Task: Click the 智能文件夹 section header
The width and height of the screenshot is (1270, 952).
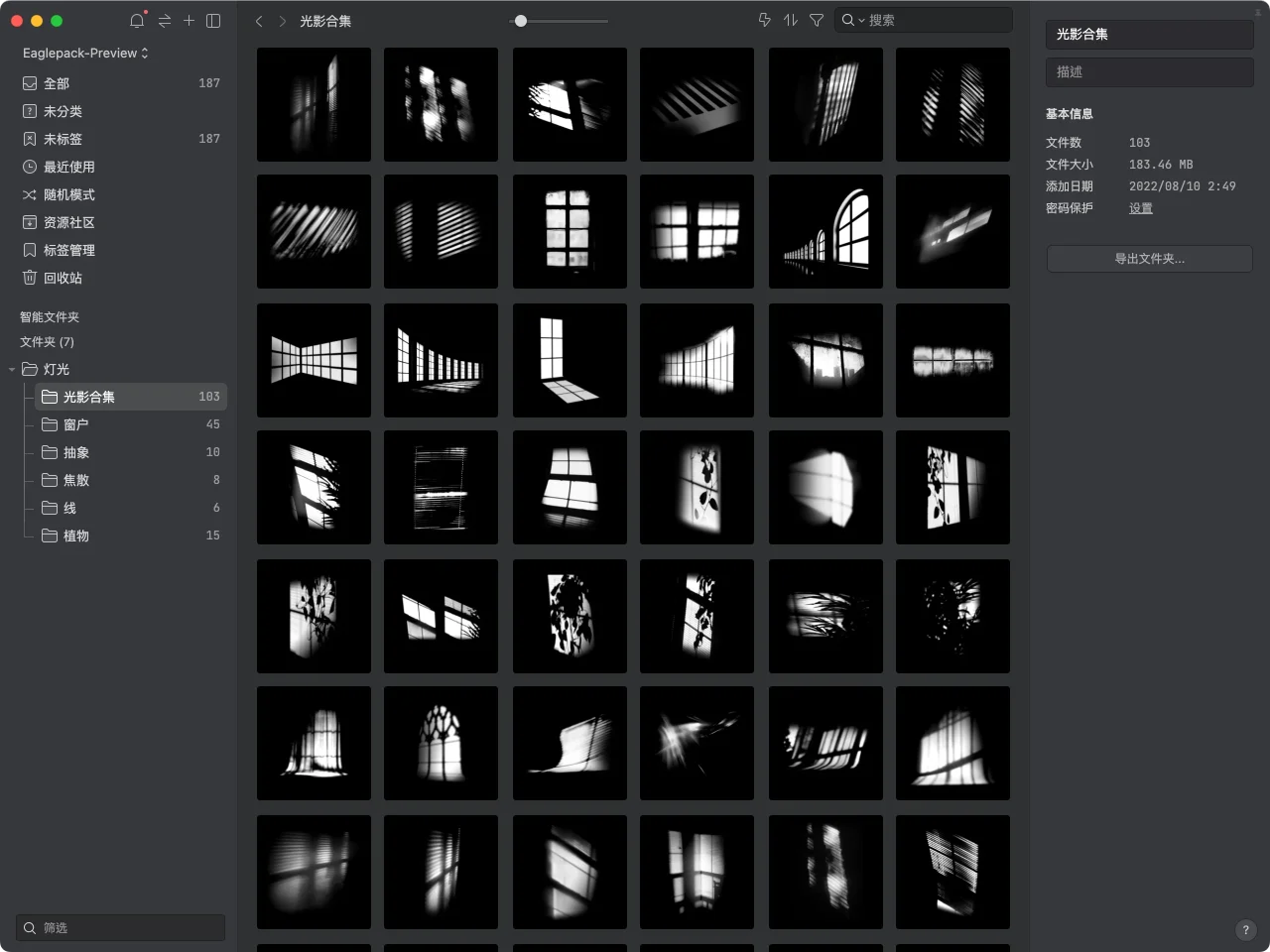Action: pos(50,317)
